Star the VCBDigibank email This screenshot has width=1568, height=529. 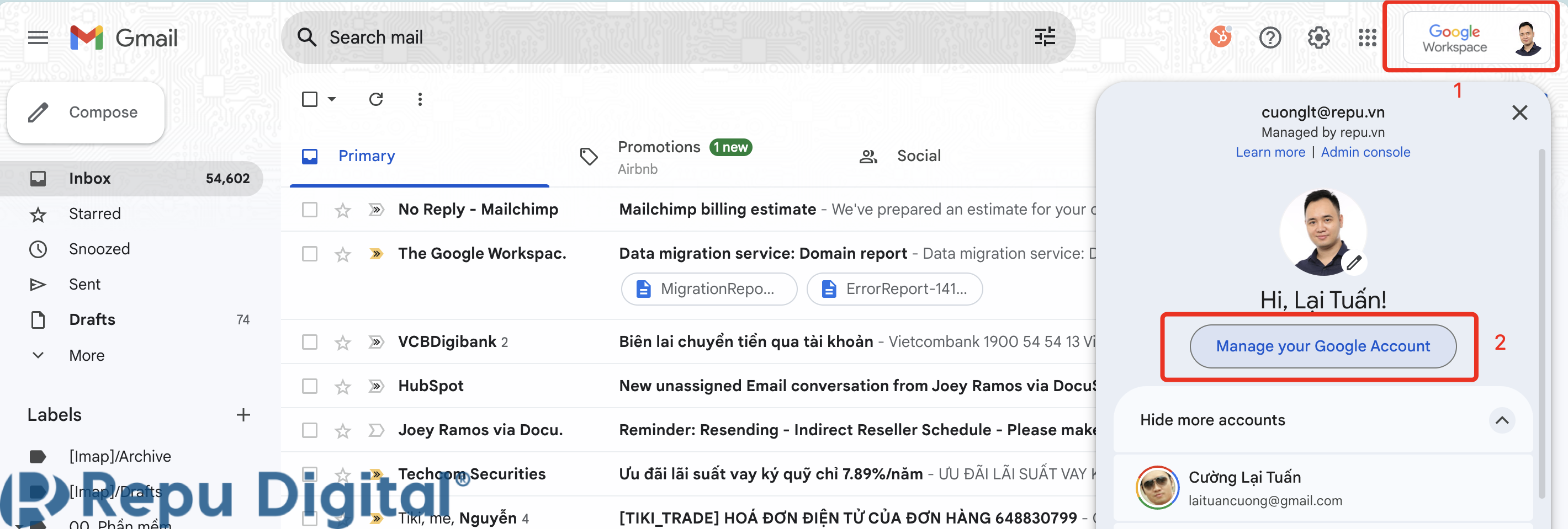click(343, 343)
